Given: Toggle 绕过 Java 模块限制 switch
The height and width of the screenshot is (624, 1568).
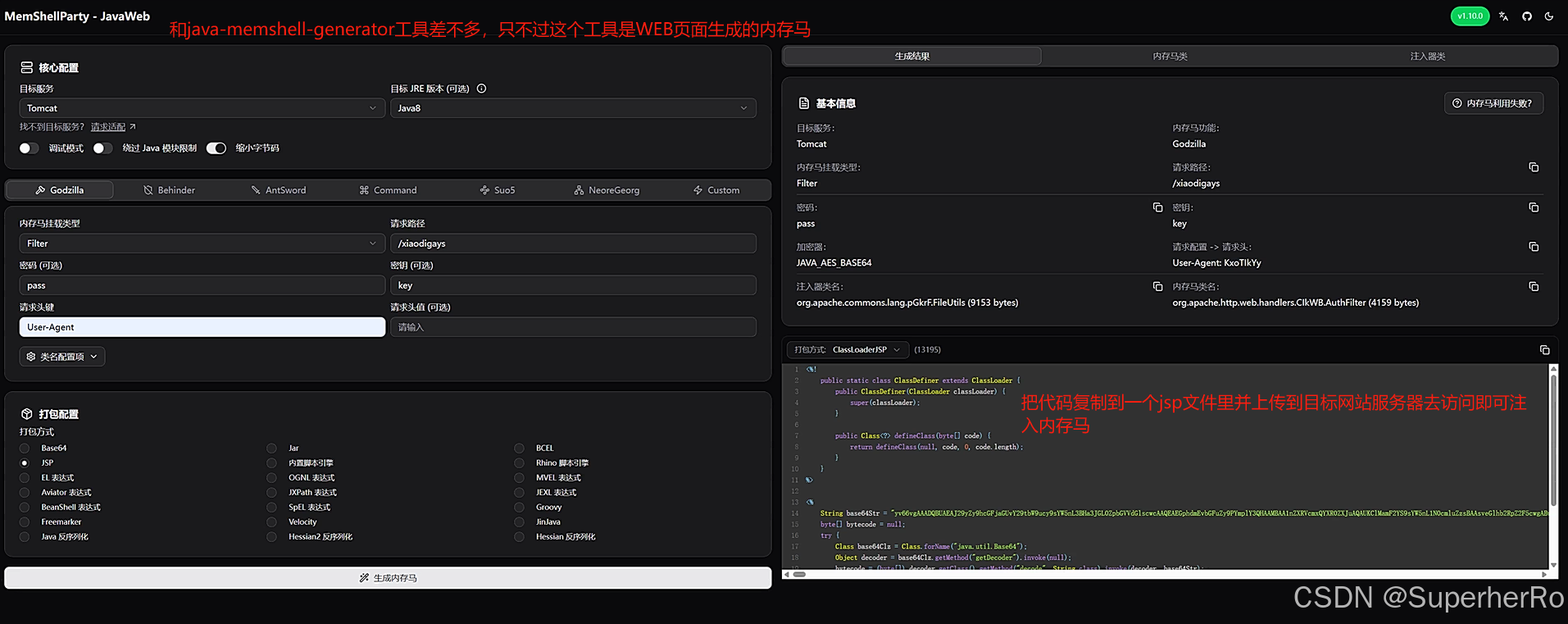Looking at the screenshot, I should click(x=102, y=148).
